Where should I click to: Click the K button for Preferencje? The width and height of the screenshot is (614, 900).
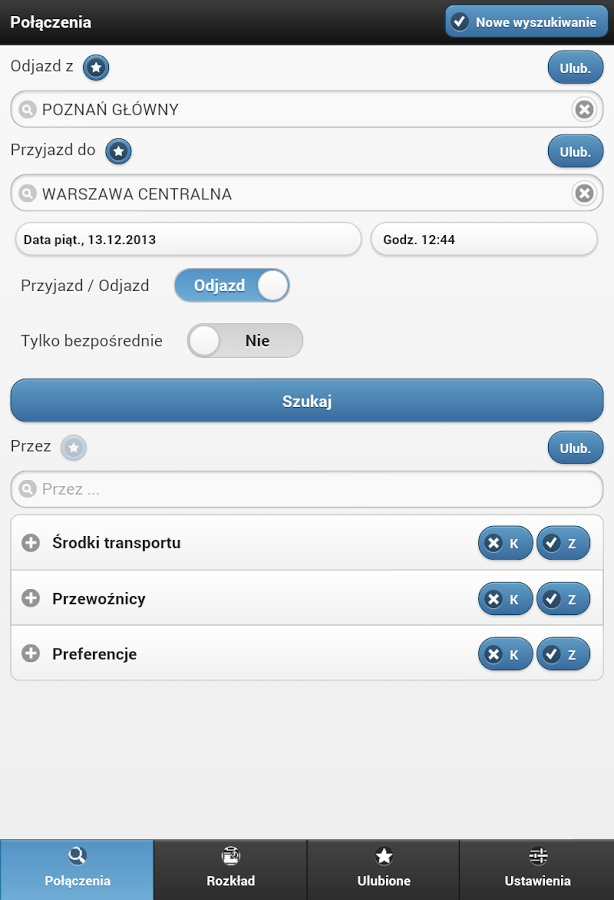pos(505,655)
